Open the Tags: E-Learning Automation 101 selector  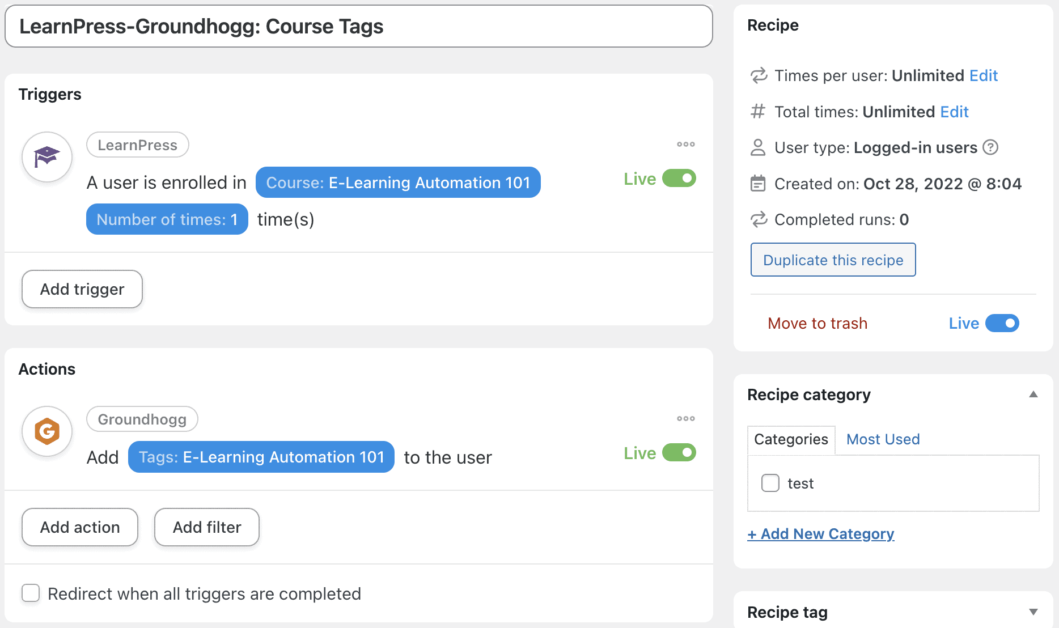coord(261,457)
